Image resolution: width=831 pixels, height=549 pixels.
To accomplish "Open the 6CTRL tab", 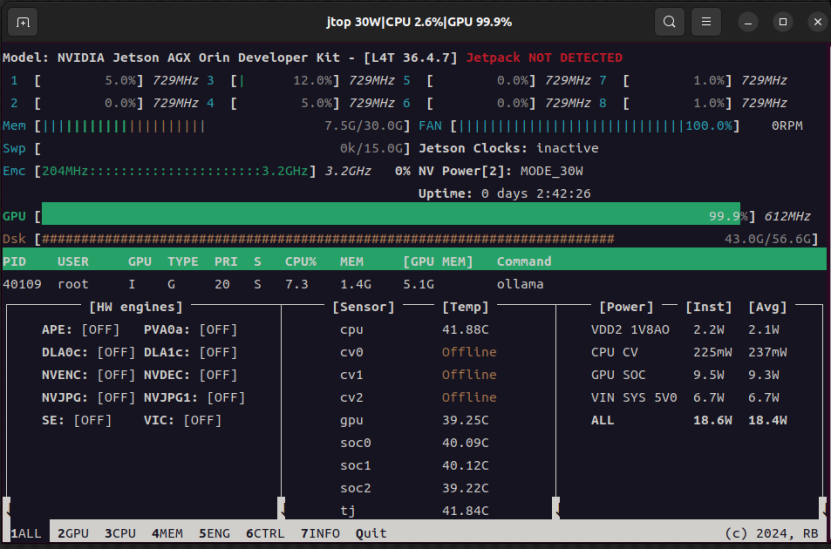I will point(265,534).
